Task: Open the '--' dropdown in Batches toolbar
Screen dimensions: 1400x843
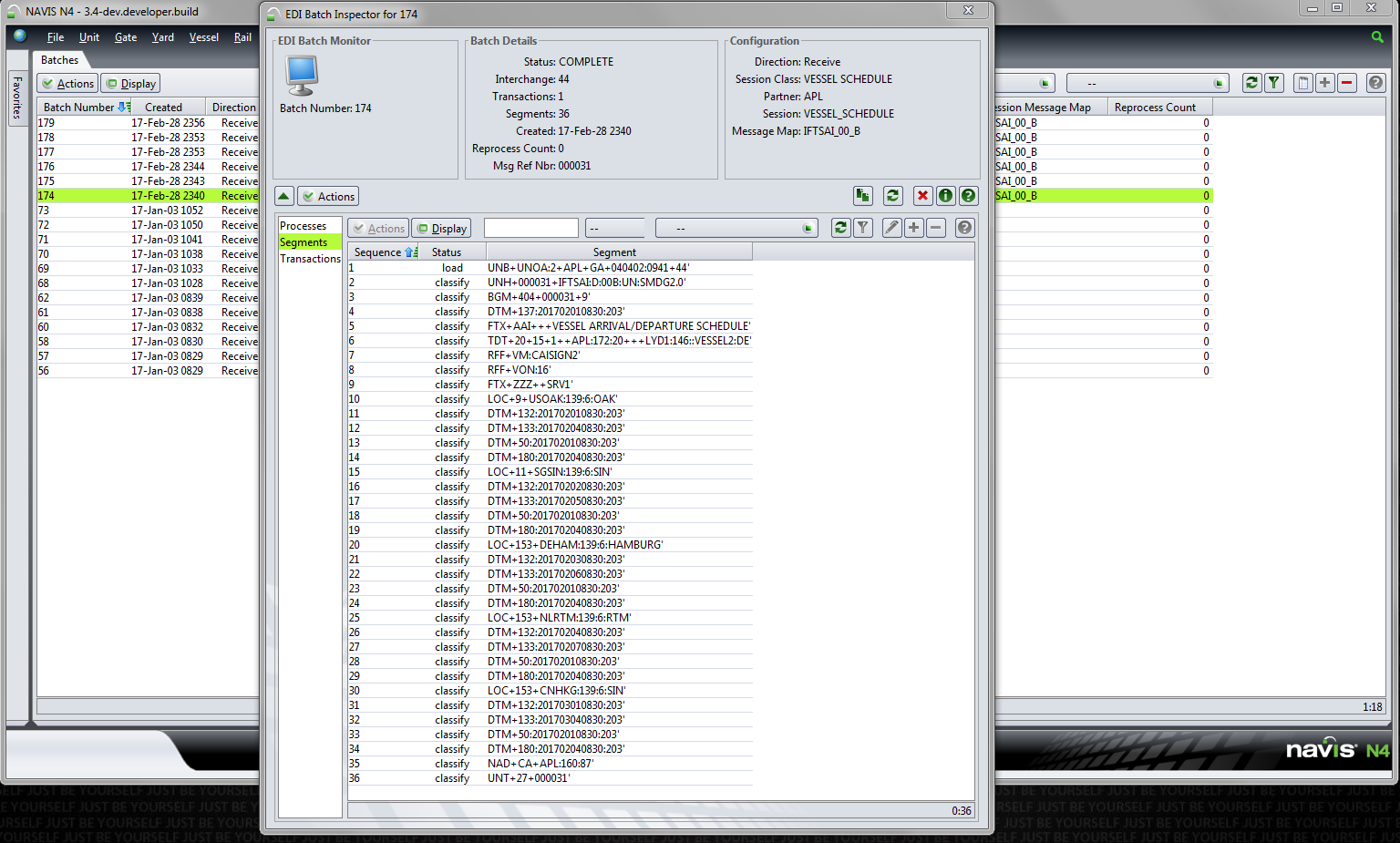Action: click(1148, 83)
